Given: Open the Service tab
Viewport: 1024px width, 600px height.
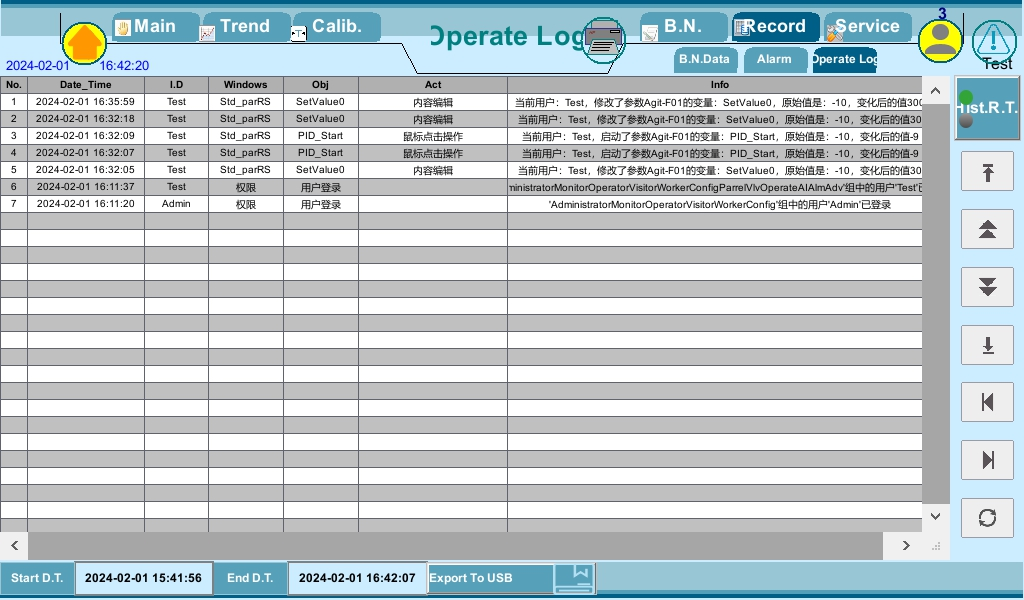Looking at the screenshot, I should [x=867, y=25].
